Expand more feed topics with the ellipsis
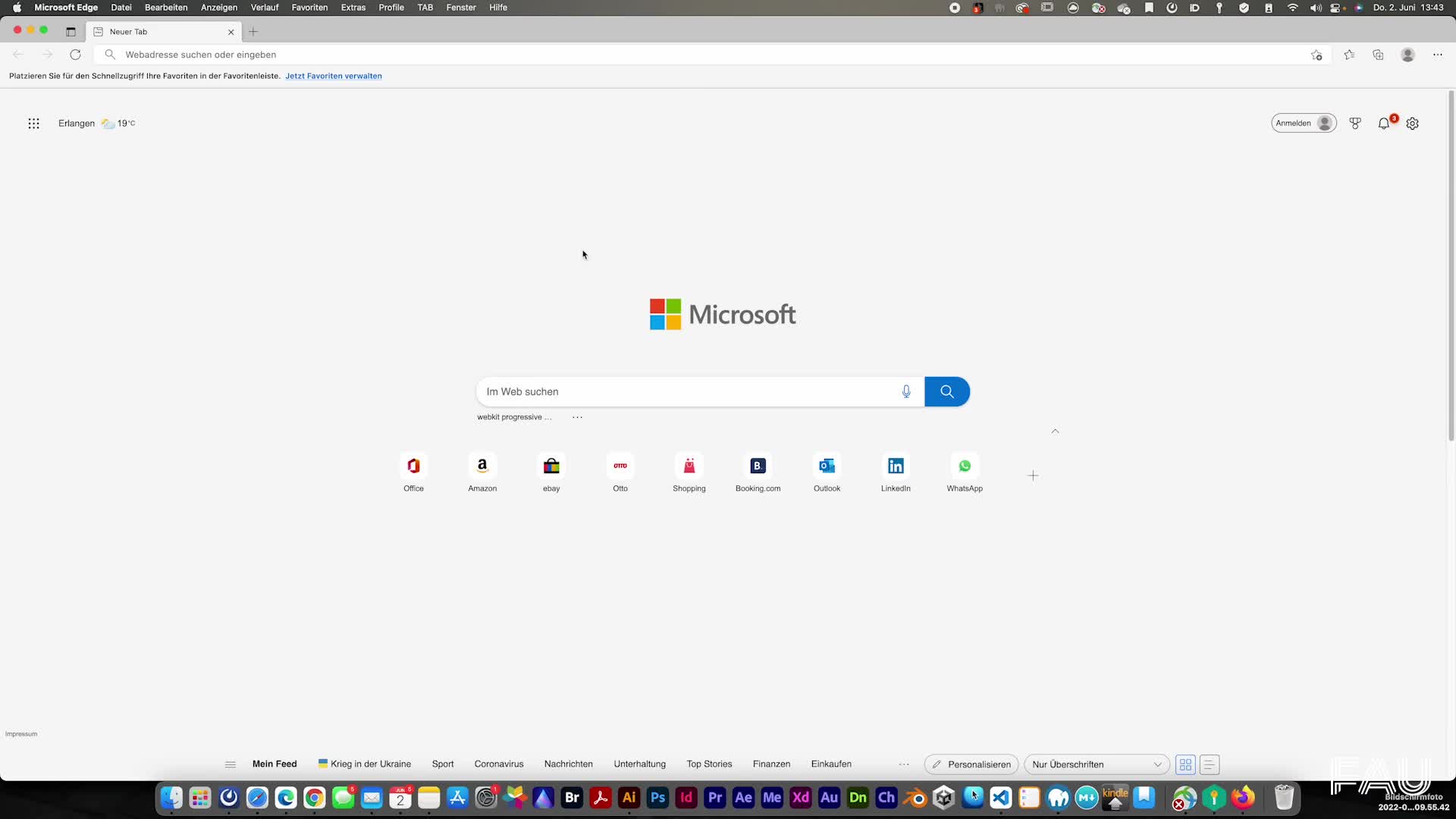1456x819 pixels. [902, 764]
